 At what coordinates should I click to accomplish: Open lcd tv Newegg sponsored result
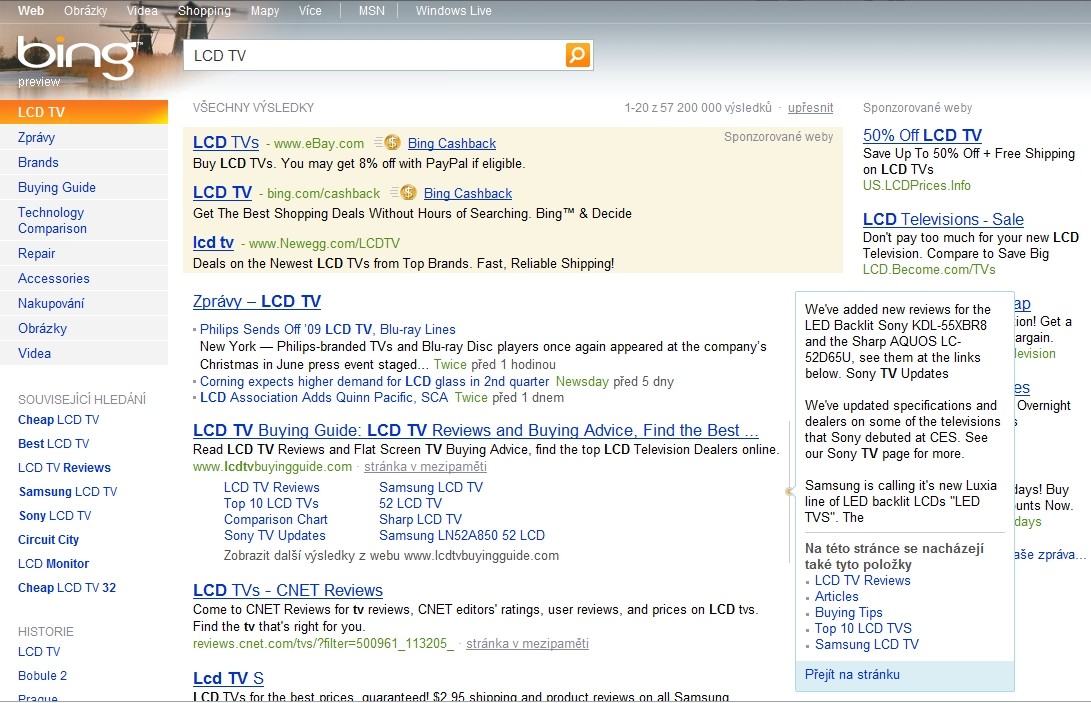point(213,242)
